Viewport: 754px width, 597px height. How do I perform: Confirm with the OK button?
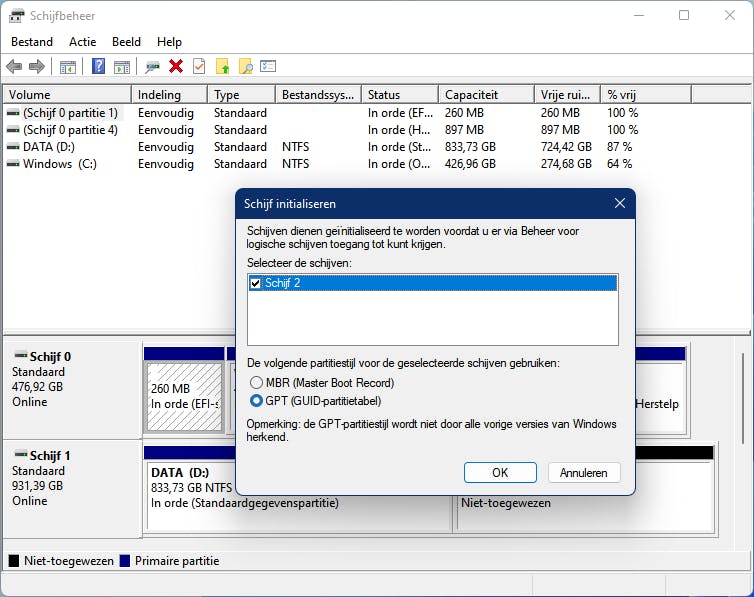500,473
